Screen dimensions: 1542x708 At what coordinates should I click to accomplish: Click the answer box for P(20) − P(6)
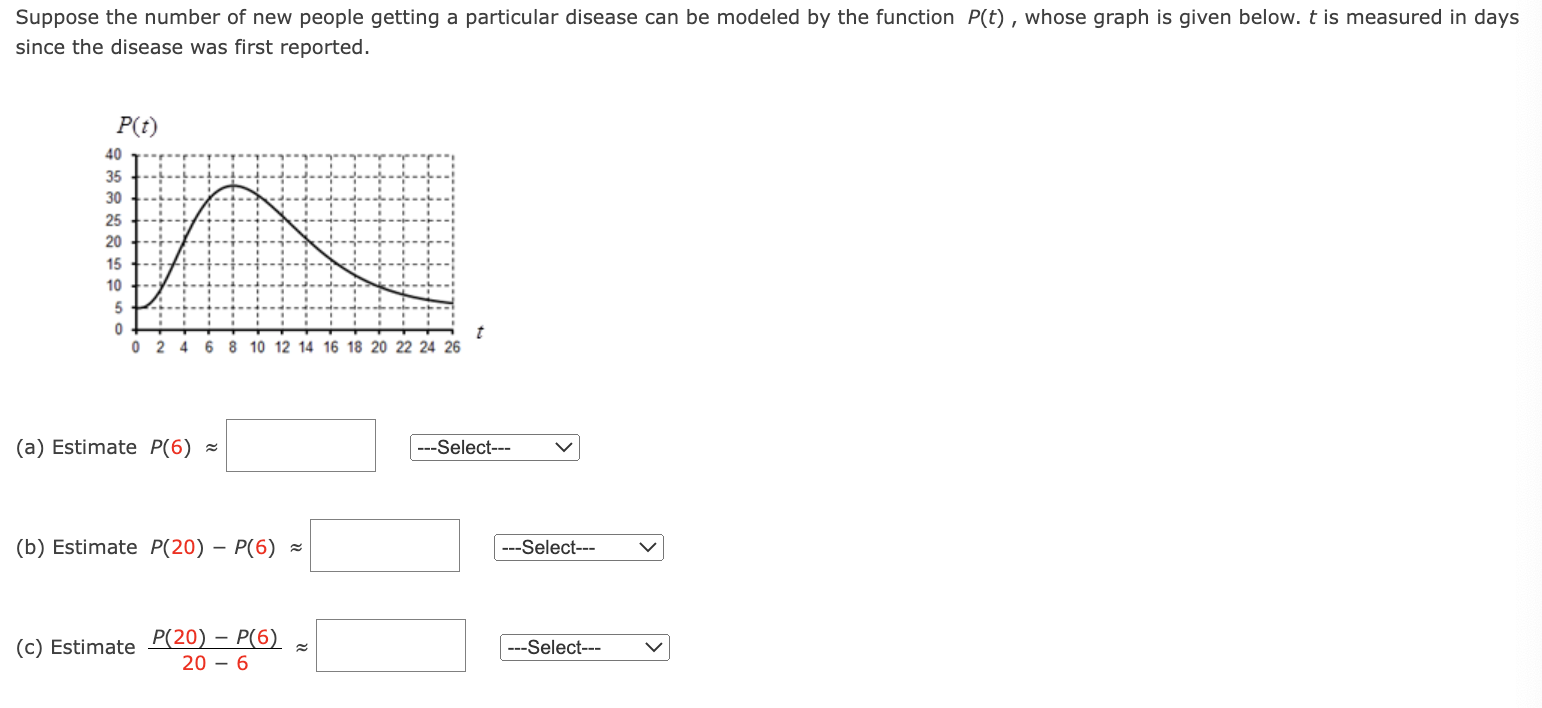tap(384, 545)
